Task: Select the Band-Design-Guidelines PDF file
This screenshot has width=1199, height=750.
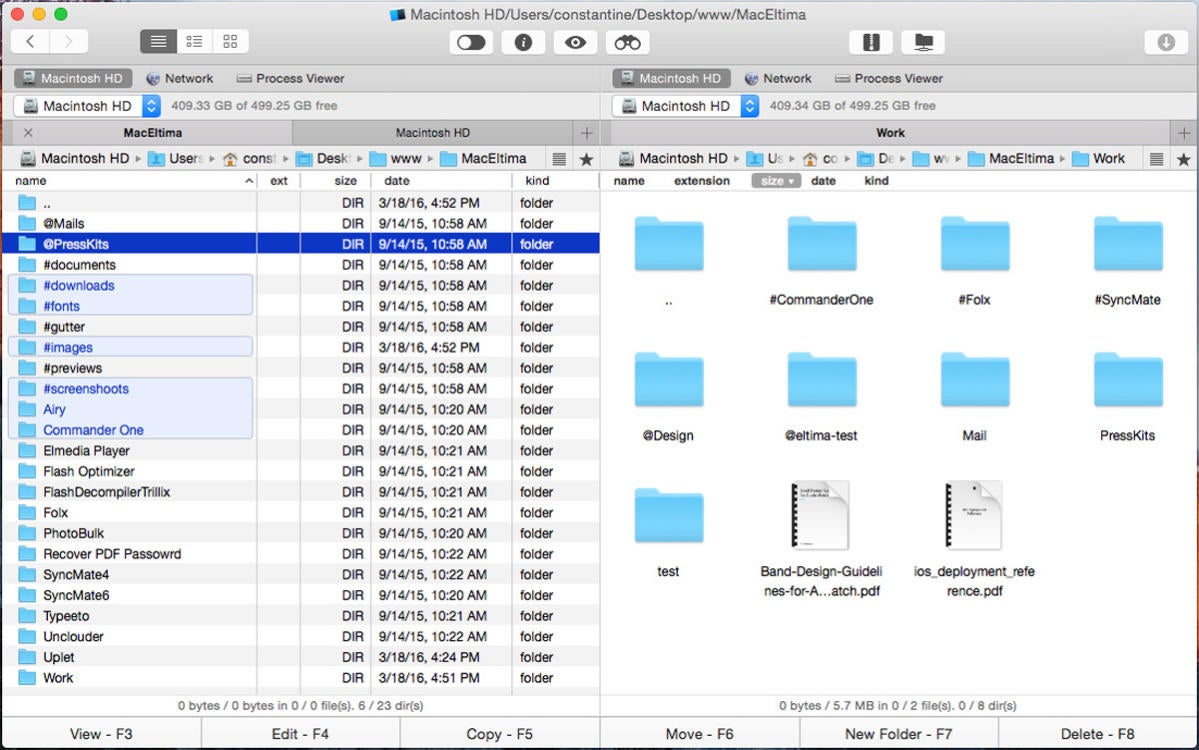Action: (x=821, y=515)
